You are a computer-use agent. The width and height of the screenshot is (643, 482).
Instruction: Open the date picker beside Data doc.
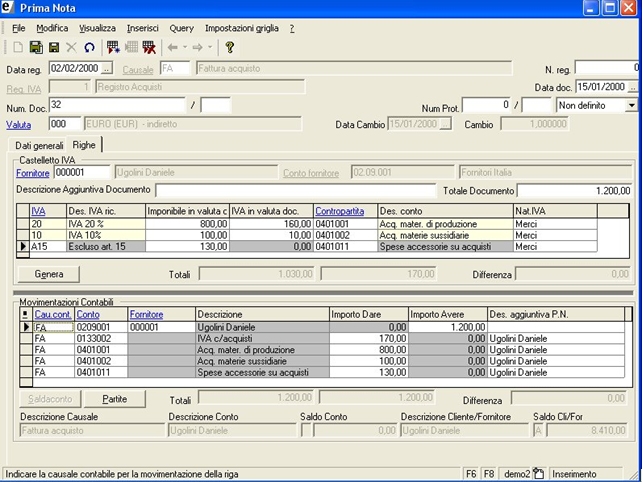pyautogui.click(x=631, y=87)
